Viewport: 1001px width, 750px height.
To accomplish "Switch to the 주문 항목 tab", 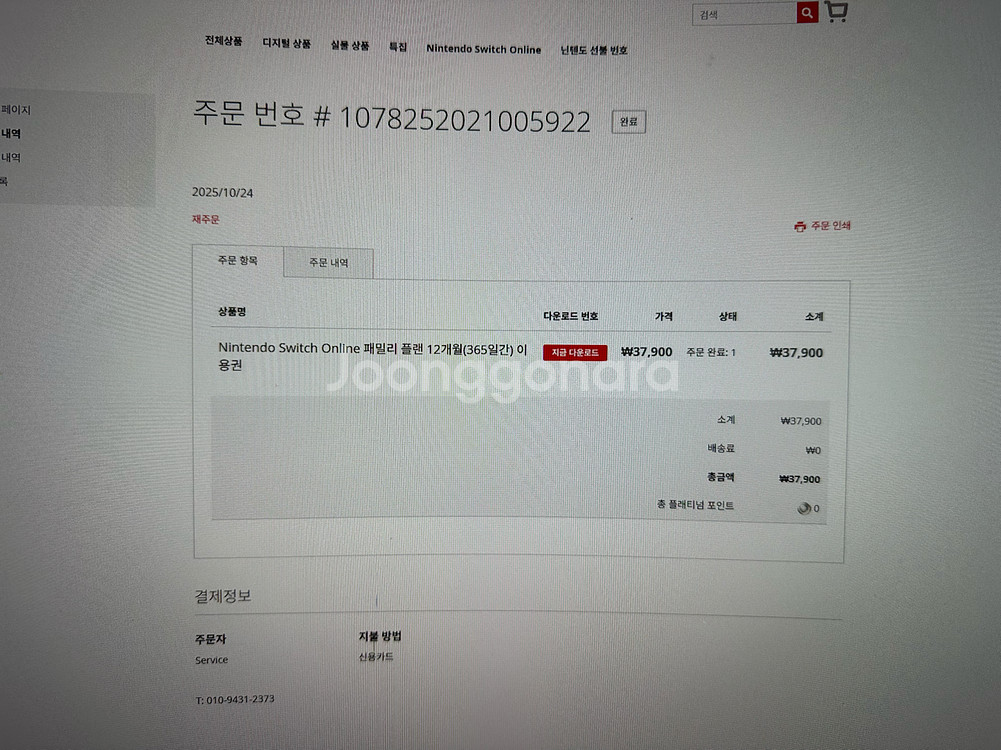I will pos(238,261).
